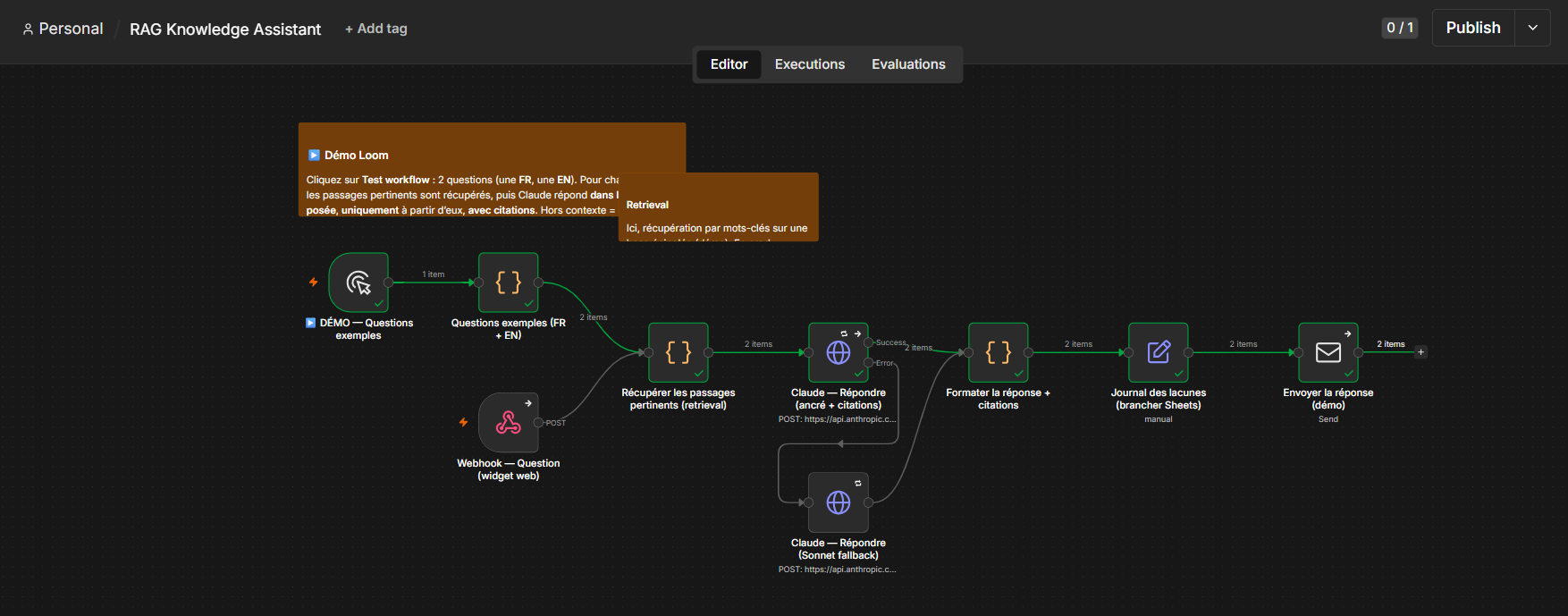Click the '1 item' connection label
This screenshot has height=616, width=1568.
click(x=434, y=274)
